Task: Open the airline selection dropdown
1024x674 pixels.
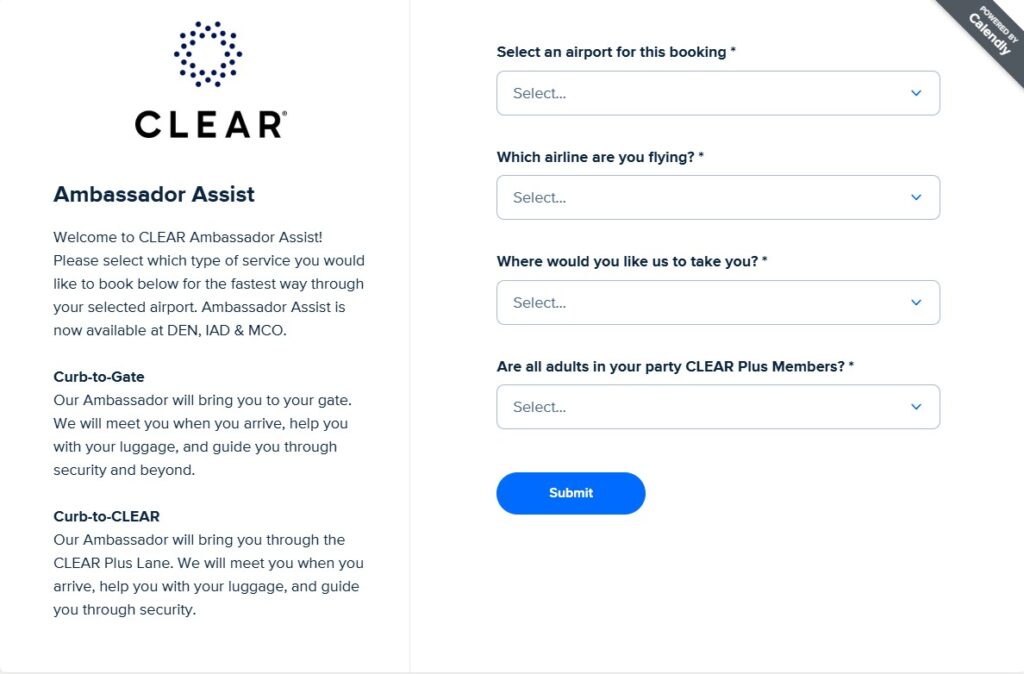Action: tap(718, 197)
